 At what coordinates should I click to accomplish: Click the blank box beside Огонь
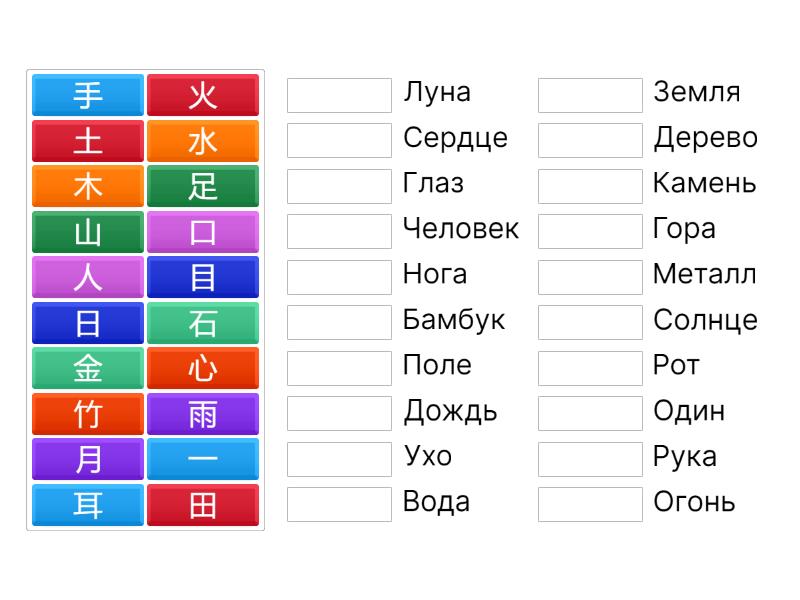(x=590, y=504)
